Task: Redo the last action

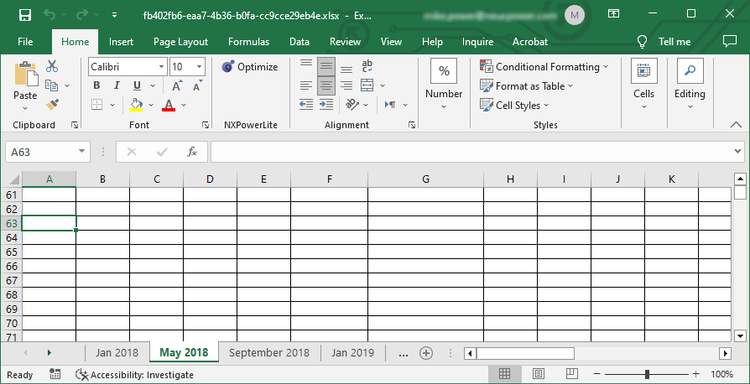Action: tap(82, 14)
